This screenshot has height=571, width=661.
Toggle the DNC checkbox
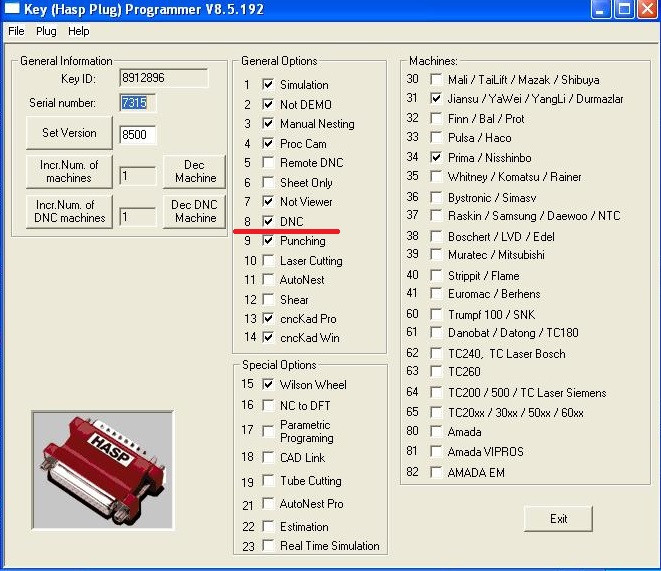pyautogui.click(x=268, y=221)
